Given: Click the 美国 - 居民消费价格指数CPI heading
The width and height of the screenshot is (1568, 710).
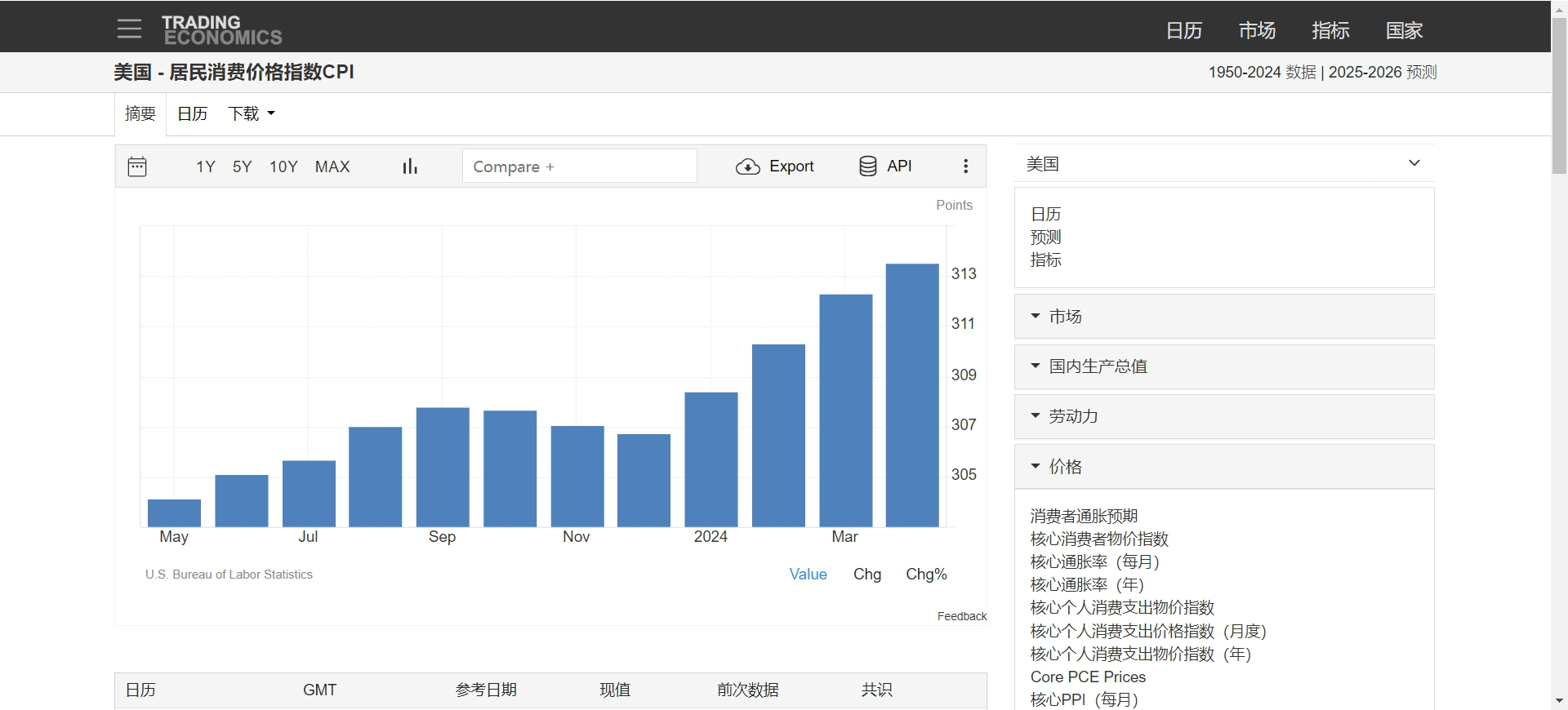Looking at the screenshot, I should click(234, 72).
